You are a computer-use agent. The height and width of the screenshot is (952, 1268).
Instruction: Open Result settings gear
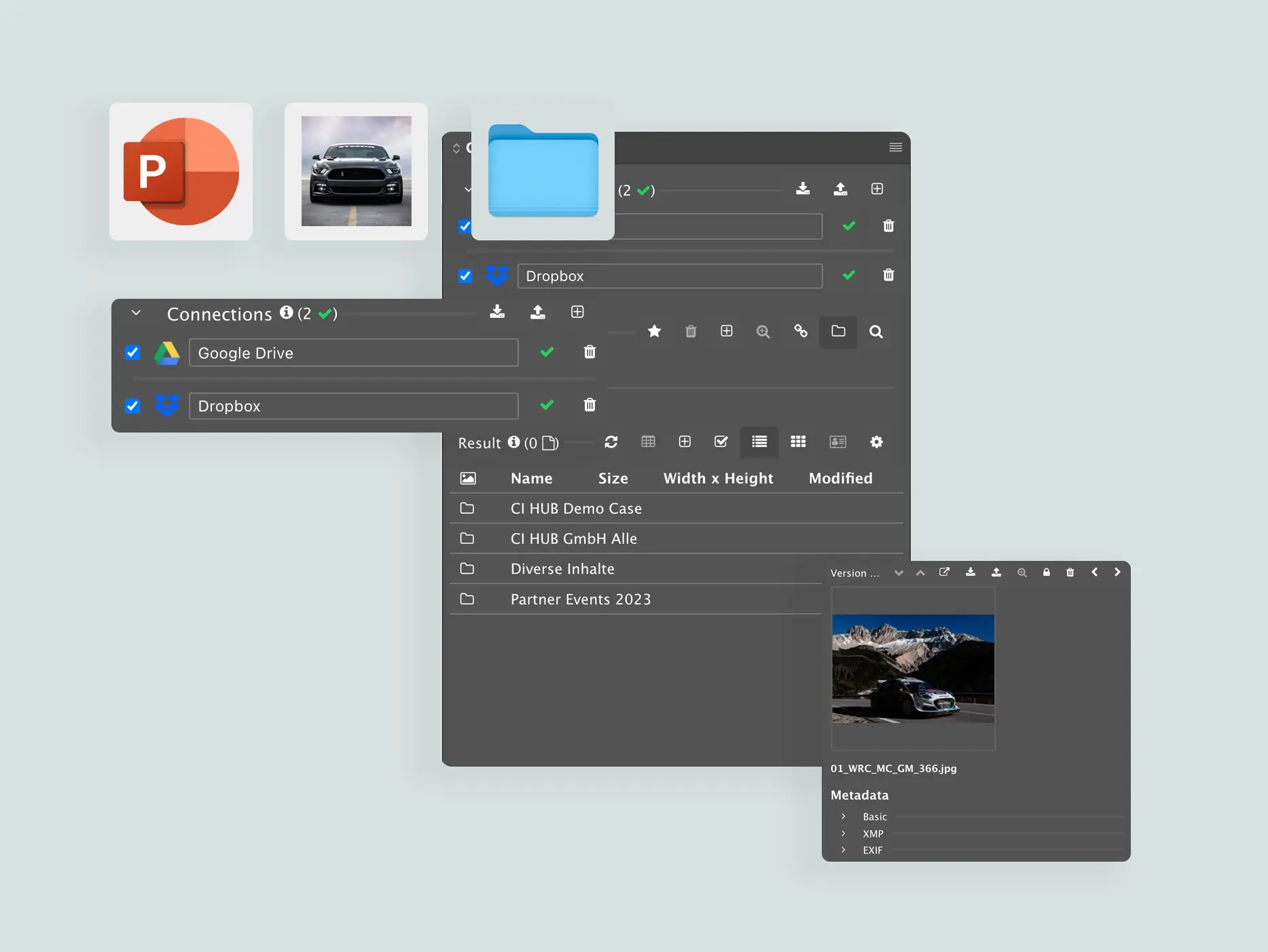(876, 442)
